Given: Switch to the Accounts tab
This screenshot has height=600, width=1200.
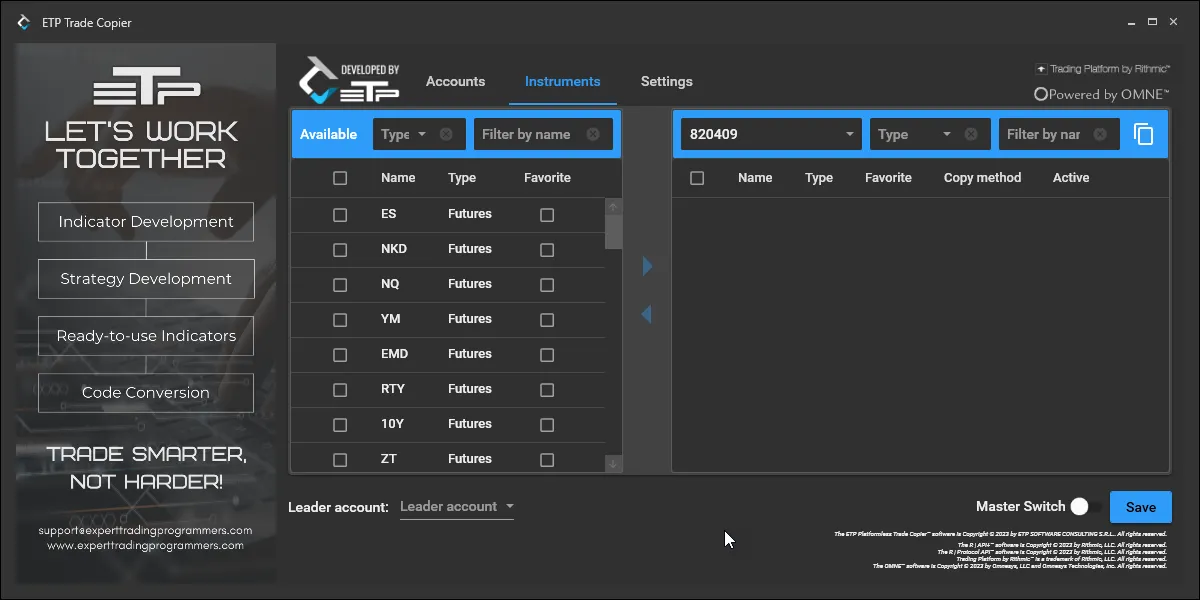Looking at the screenshot, I should pyautogui.click(x=455, y=81).
